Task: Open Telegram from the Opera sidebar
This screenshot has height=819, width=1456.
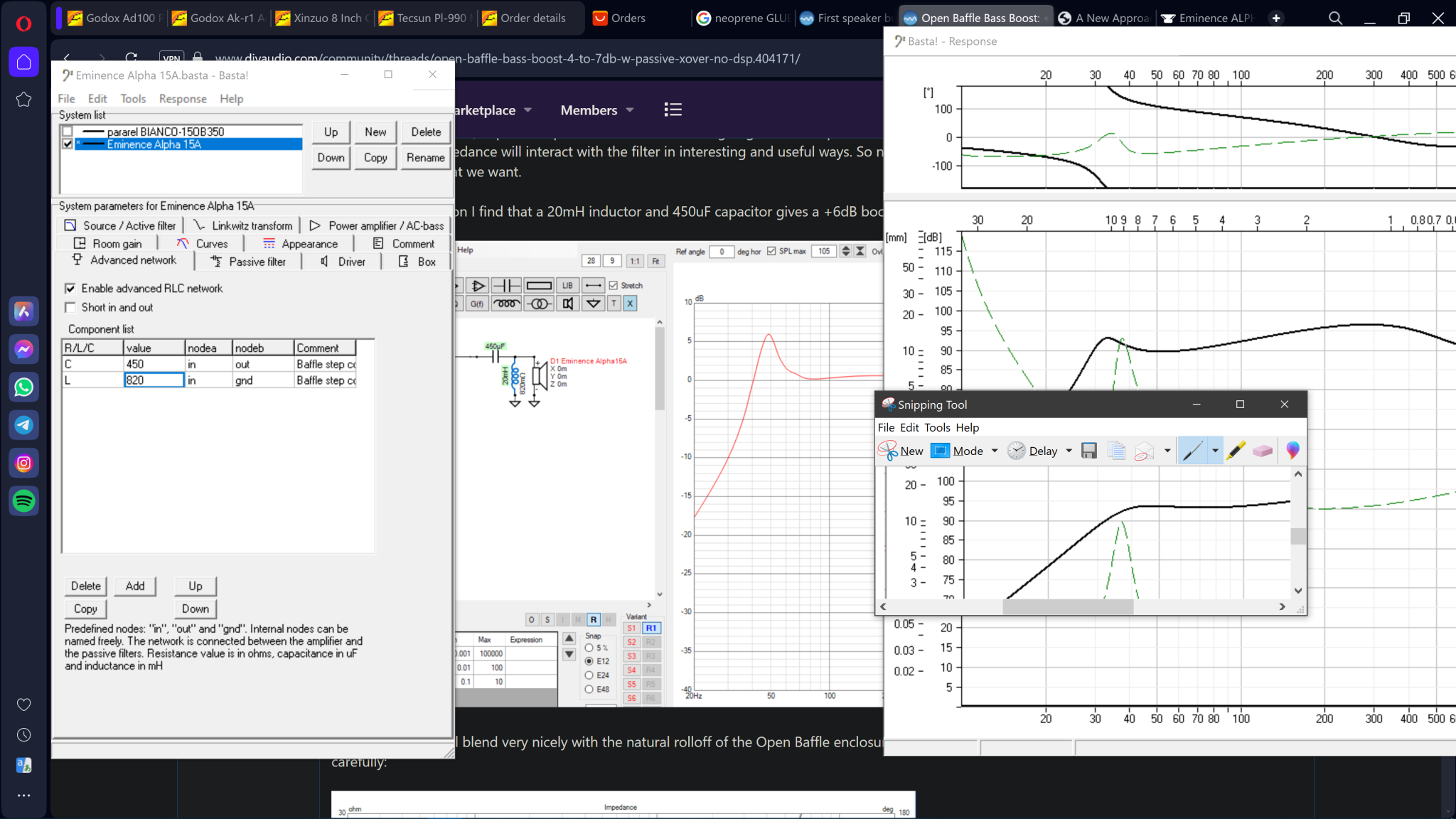Action: point(23,425)
